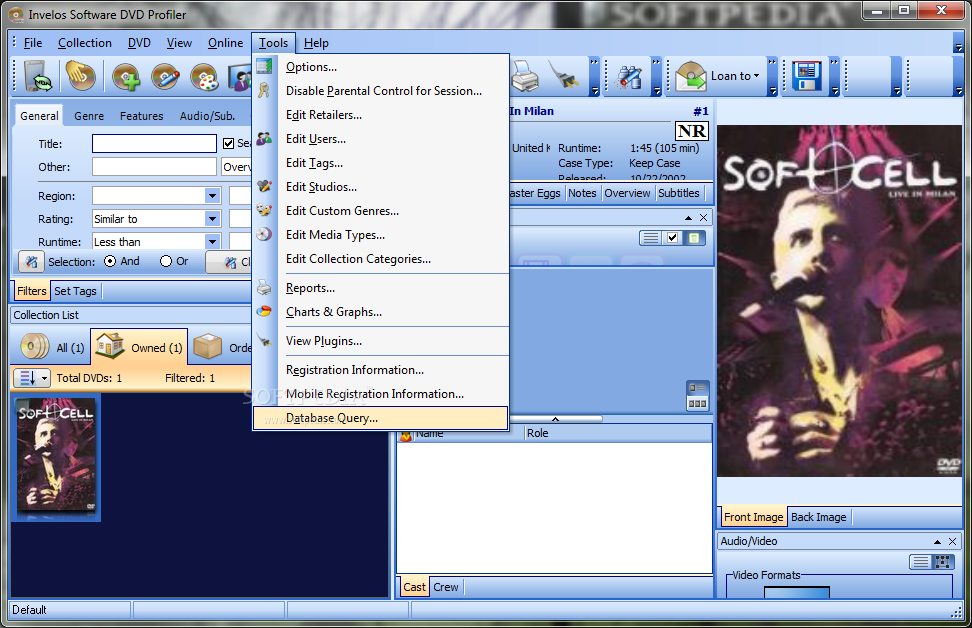Choose Charts & Graphs menu item
Screen dimensions: 972x628
click(x=381, y=312)
